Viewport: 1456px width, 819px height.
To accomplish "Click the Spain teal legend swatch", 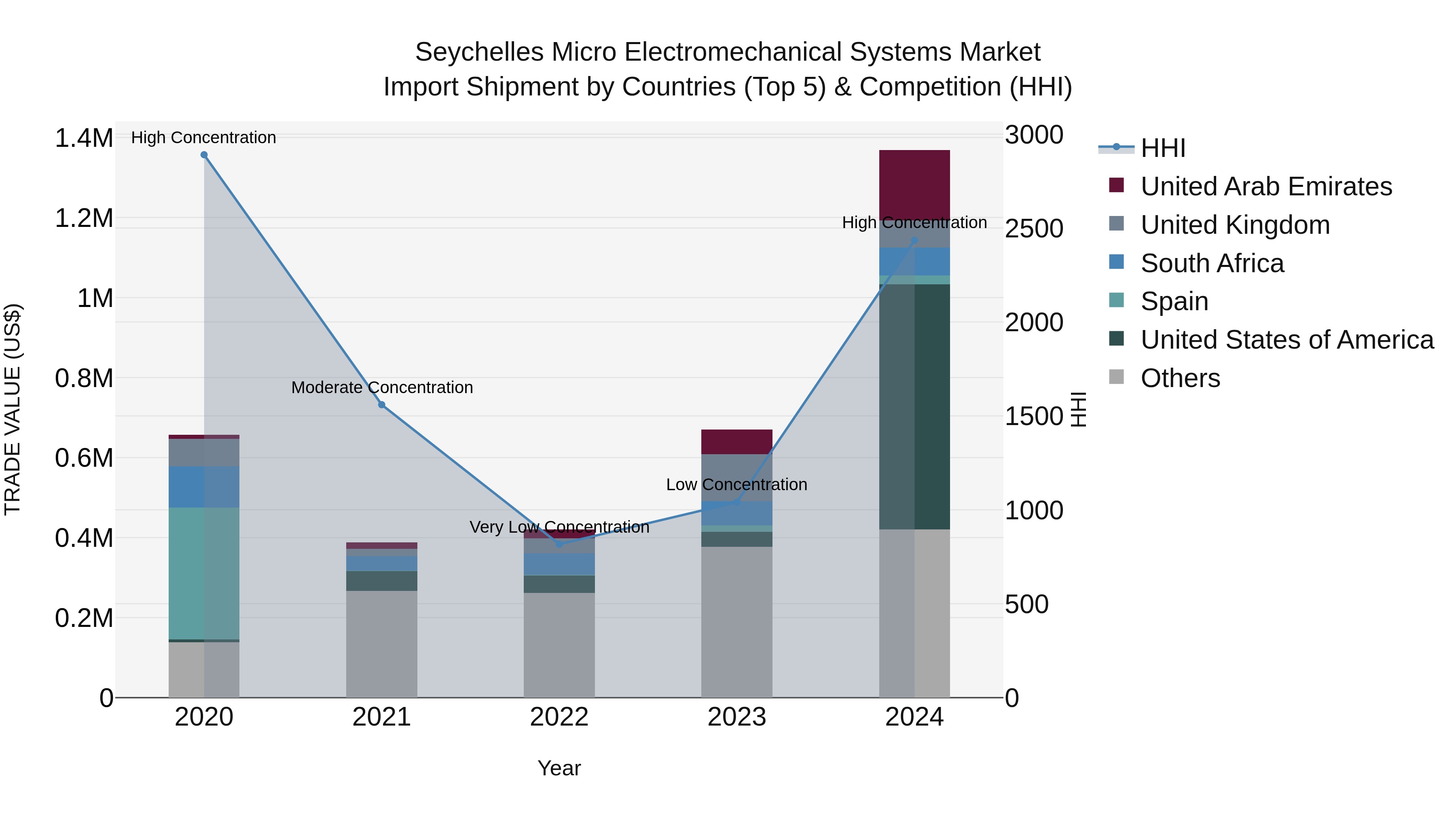I will pos(1116,300).
